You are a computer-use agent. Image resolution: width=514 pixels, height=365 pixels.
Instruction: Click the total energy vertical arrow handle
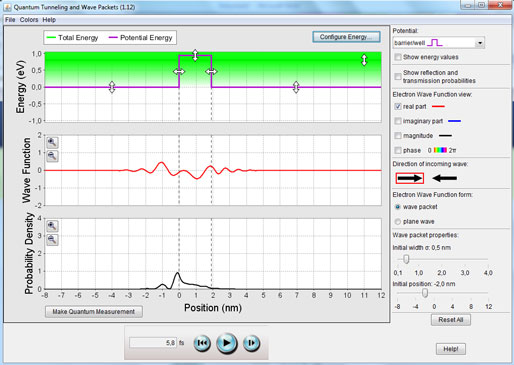pos(364,60)
